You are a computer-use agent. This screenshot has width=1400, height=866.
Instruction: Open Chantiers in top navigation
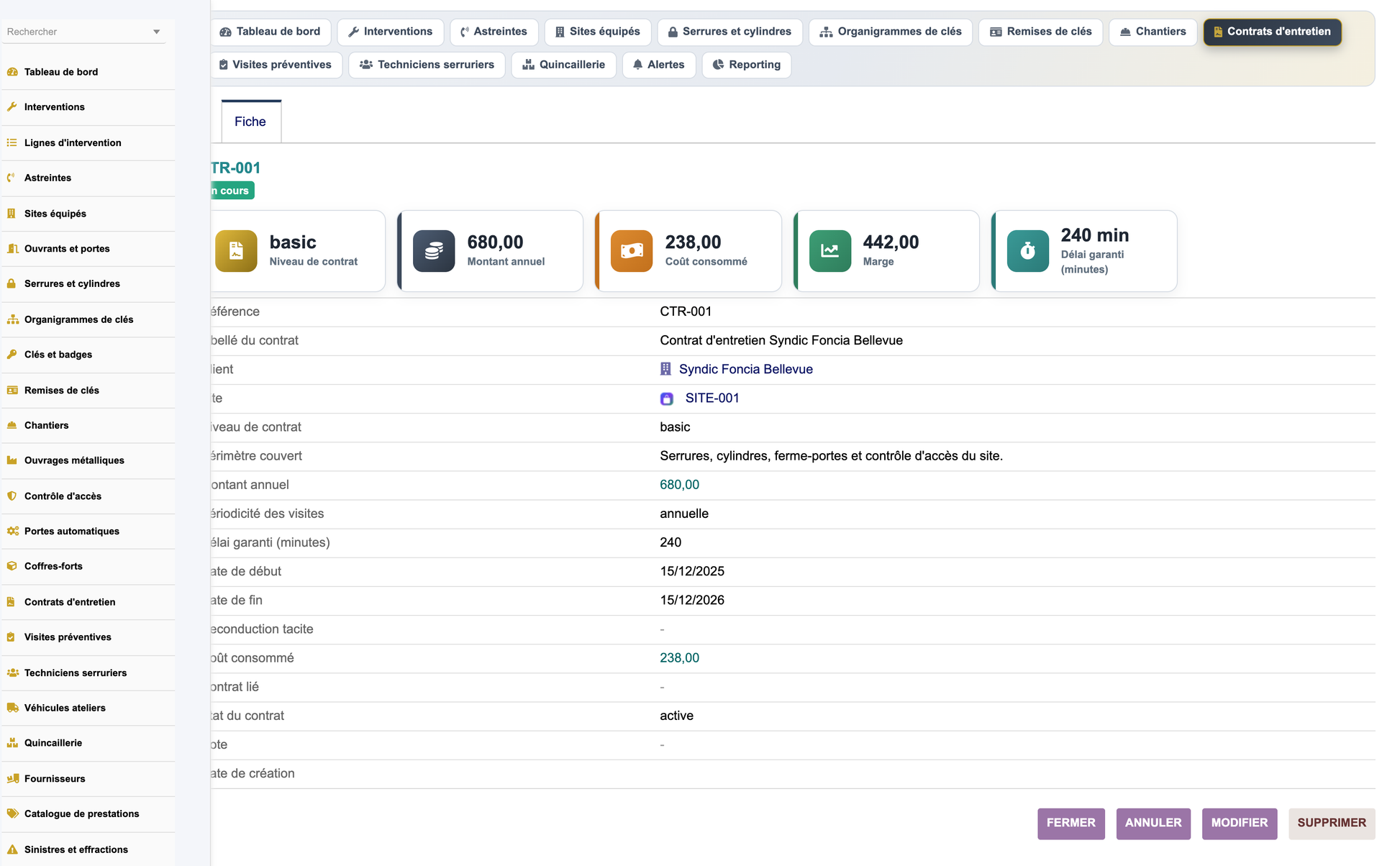pyautogui.click(x=1153, y=32)
